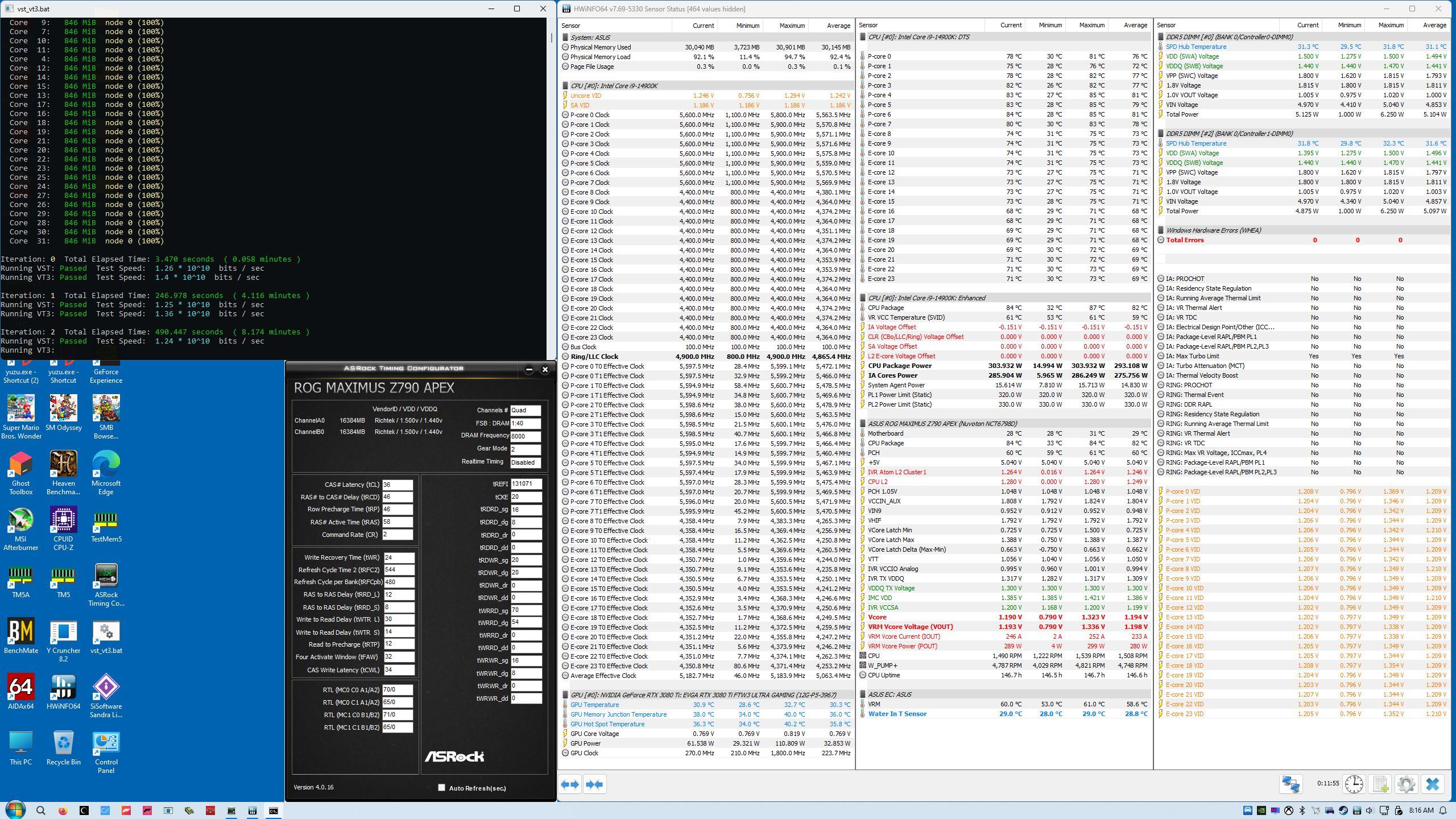This screenshot has height=819, width=1456.
Task: Select the Y Cruncher 8.2 desktop icon
Action: point(63,640)
